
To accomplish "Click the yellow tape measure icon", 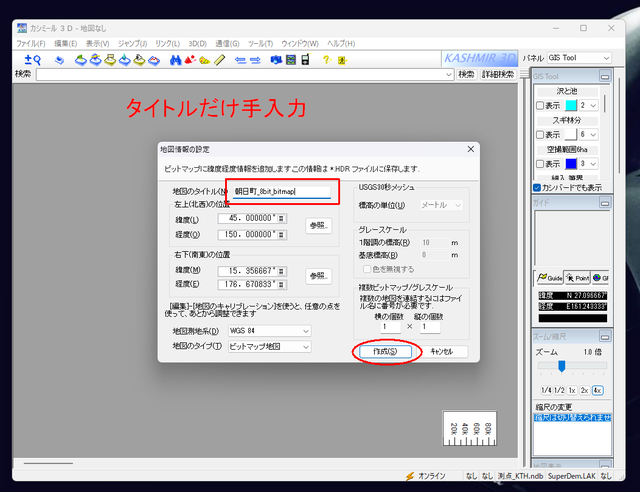I will click(204, 61).
